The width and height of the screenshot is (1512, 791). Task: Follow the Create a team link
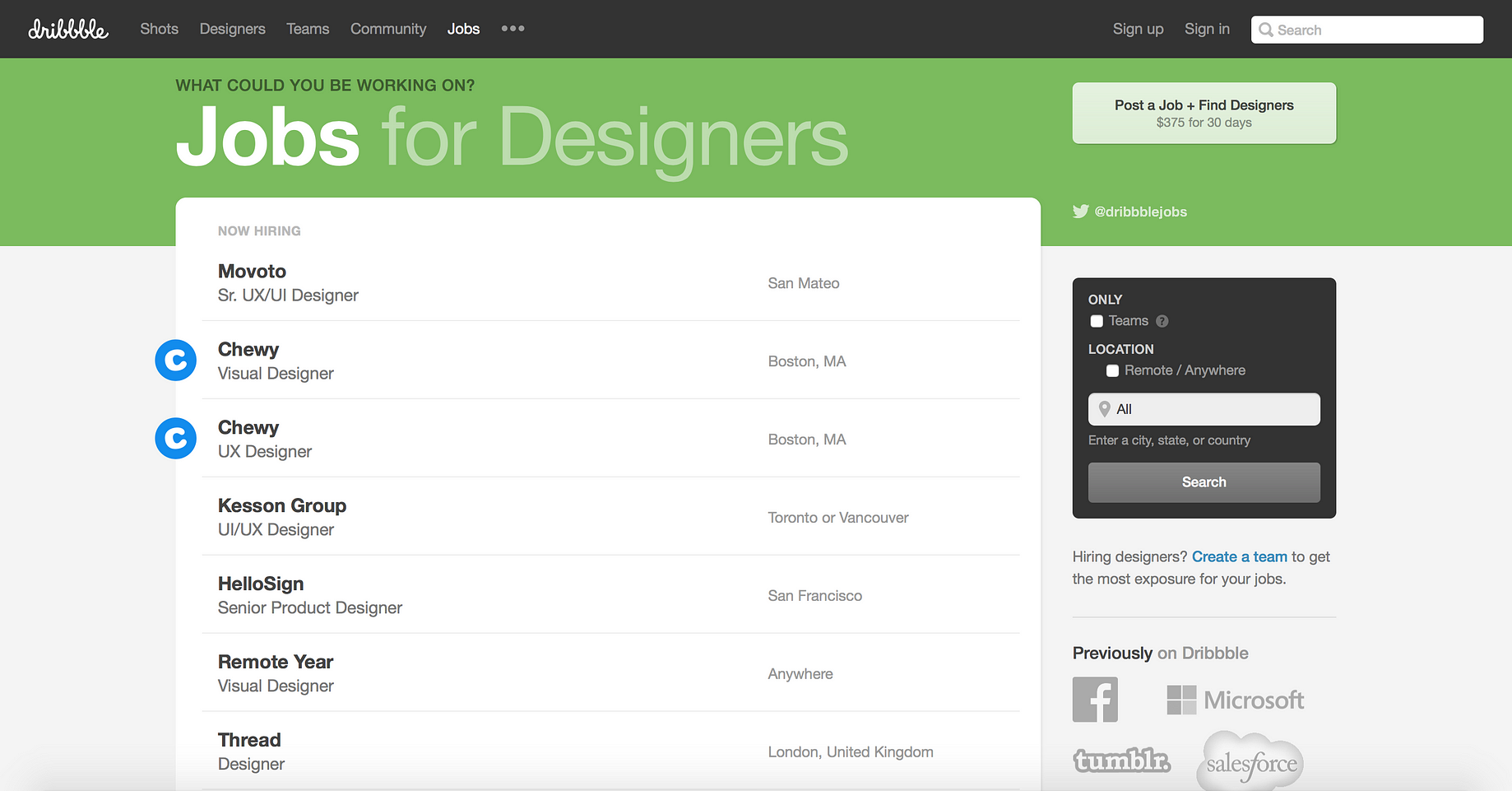[1239, 557]
